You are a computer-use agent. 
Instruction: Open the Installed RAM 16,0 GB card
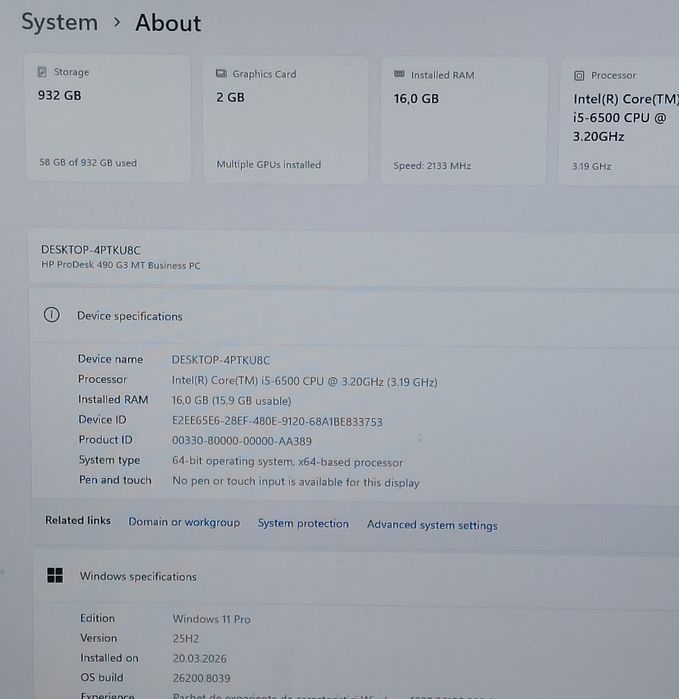pyautogui.click(x=463, y=120)
